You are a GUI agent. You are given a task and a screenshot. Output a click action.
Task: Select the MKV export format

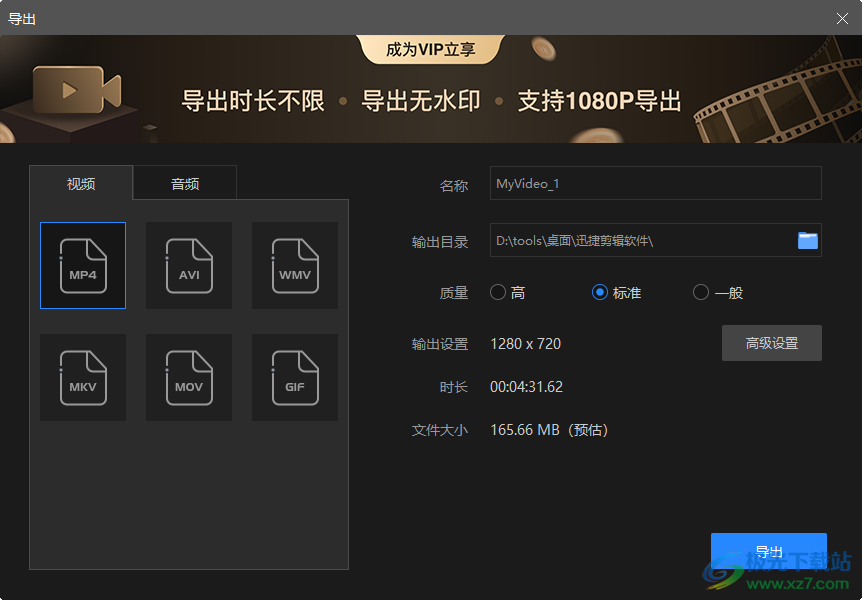pos(82,377)
